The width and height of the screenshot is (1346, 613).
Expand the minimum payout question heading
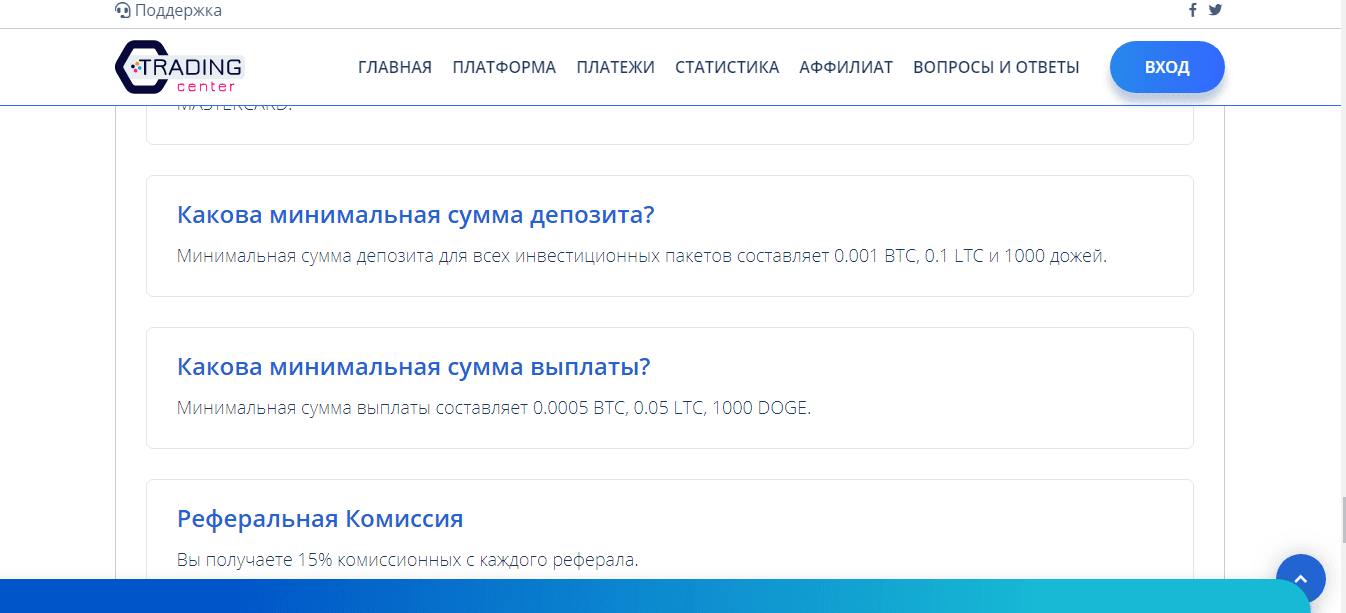413,367
